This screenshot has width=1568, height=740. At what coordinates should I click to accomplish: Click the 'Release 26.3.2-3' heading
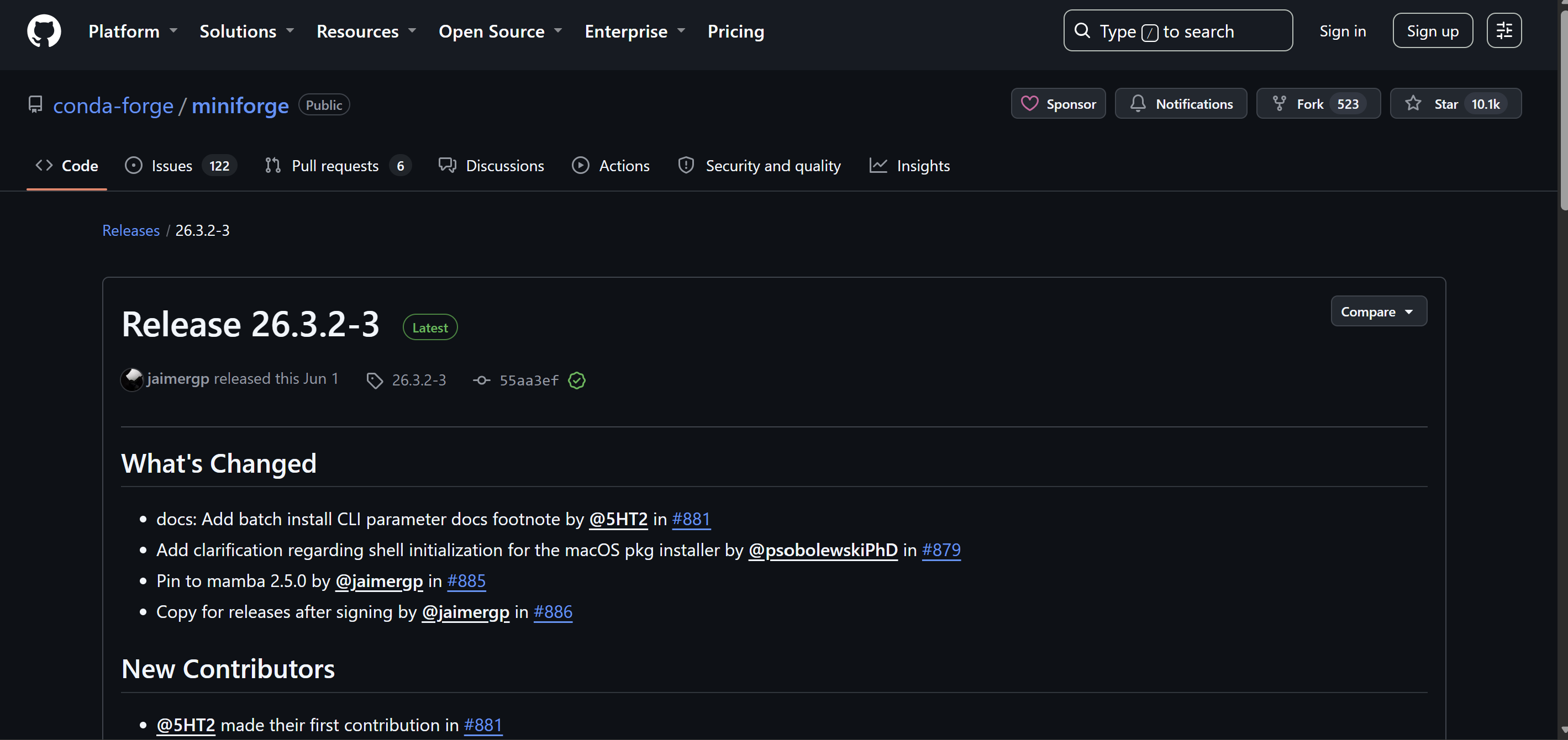tap(250, 324)
